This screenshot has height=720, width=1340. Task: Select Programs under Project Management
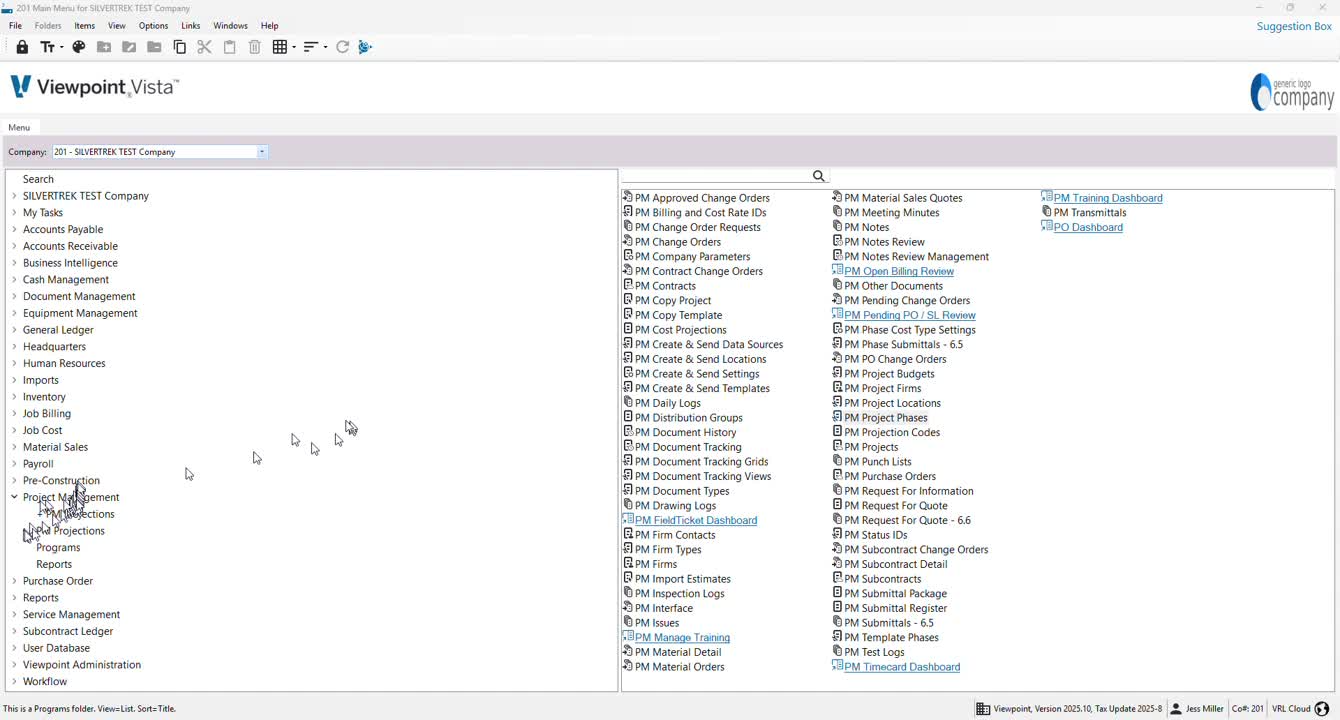[58, 547]
